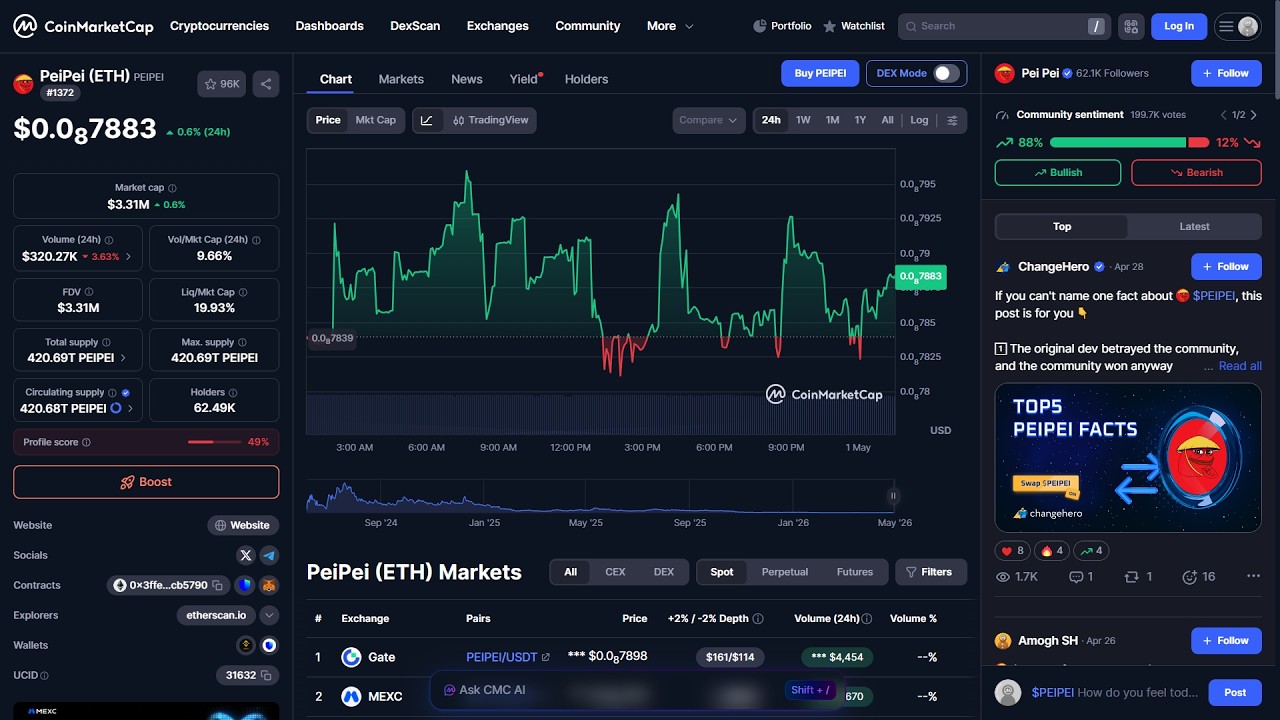
Task: Click the share icon beside PeiPei title
Action: tap(266, 84)
